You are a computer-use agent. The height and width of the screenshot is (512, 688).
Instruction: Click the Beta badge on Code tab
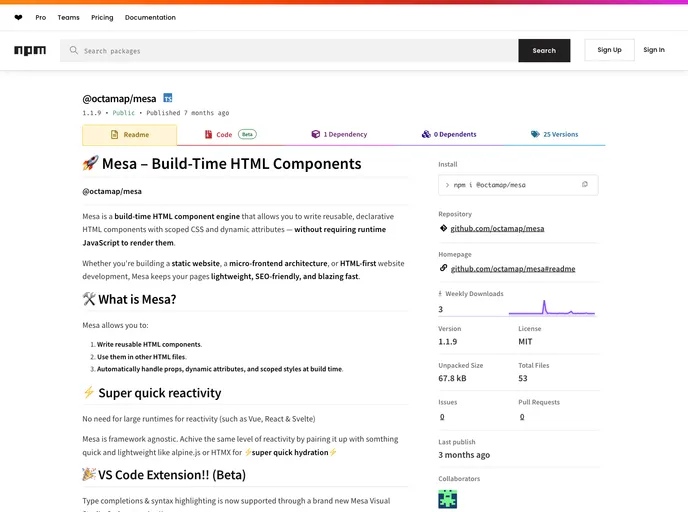[x=247, y=134]
